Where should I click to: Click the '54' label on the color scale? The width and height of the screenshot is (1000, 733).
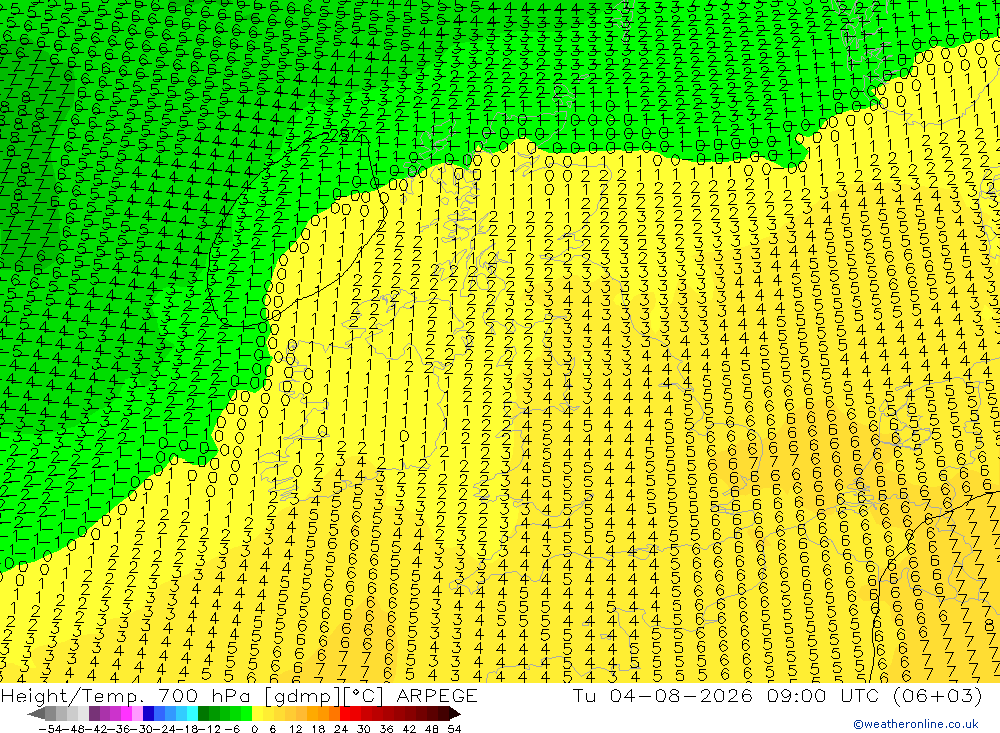tap(454, 729)
